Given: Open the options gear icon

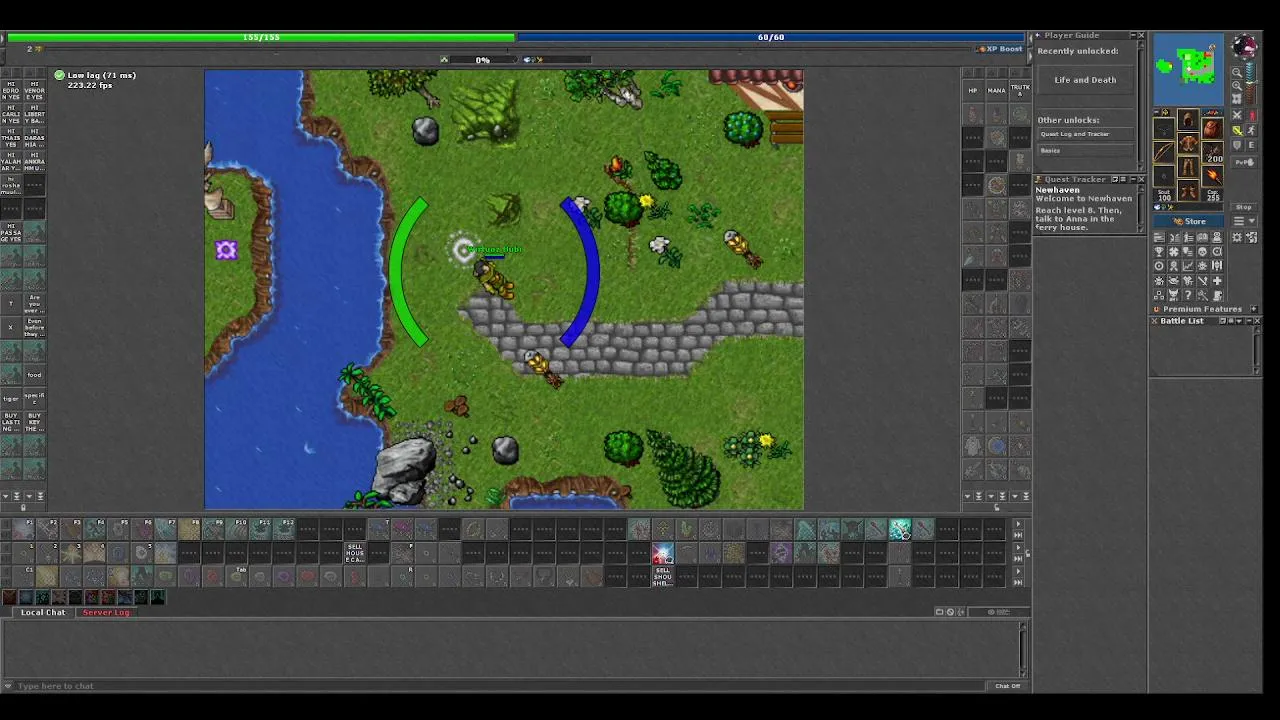Looking at the screenshot, I should pos(1237,237).
